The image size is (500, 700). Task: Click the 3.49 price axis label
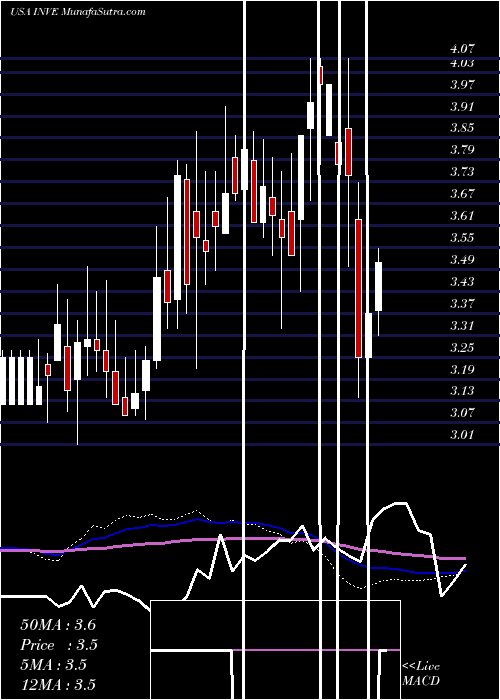point(462,259)
